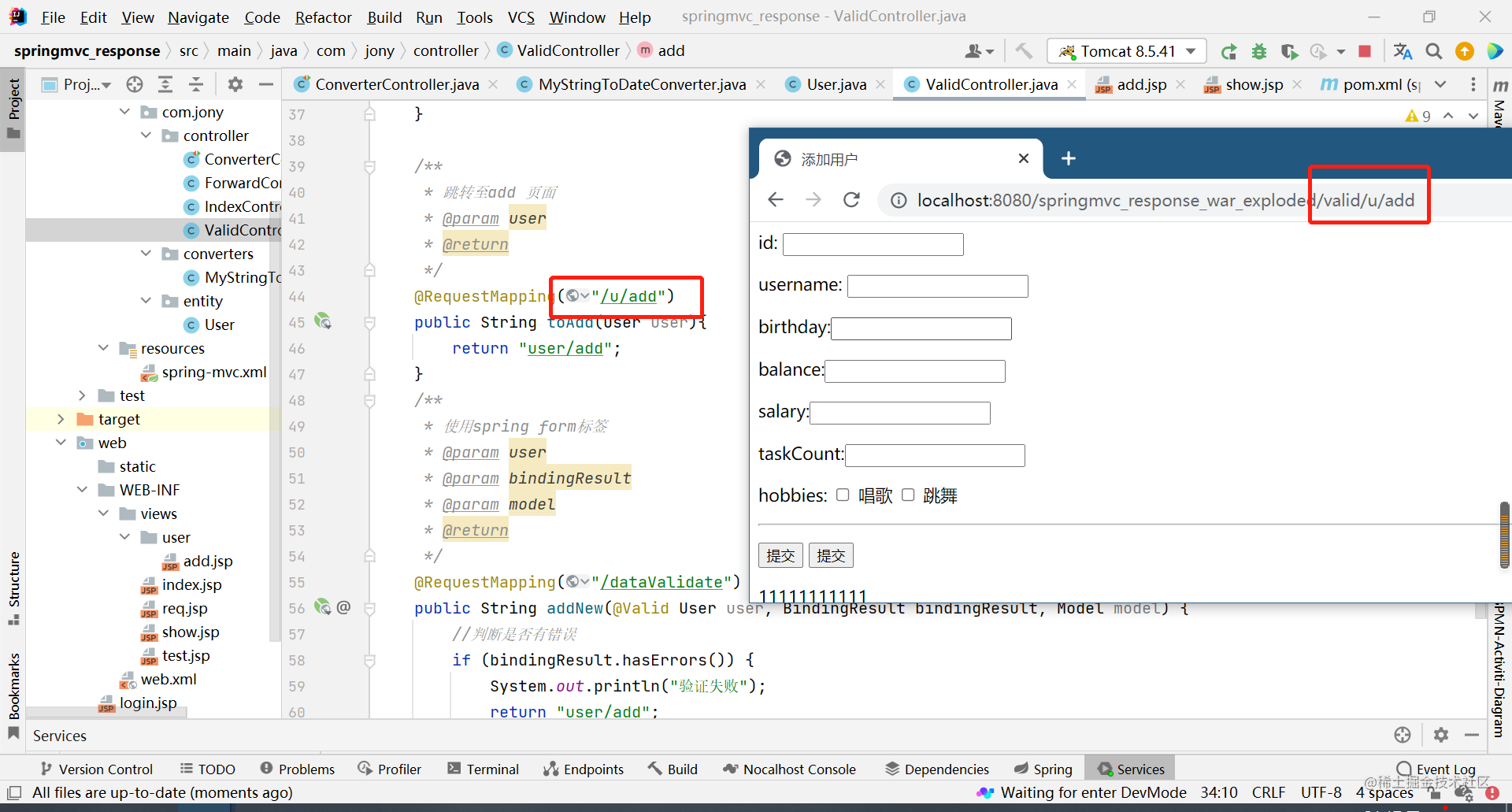Image resolution: width=1512 pixels, height=812 pixels.
Task: Click the browser page vertical scrollbar
Action: pos(1504,536)
